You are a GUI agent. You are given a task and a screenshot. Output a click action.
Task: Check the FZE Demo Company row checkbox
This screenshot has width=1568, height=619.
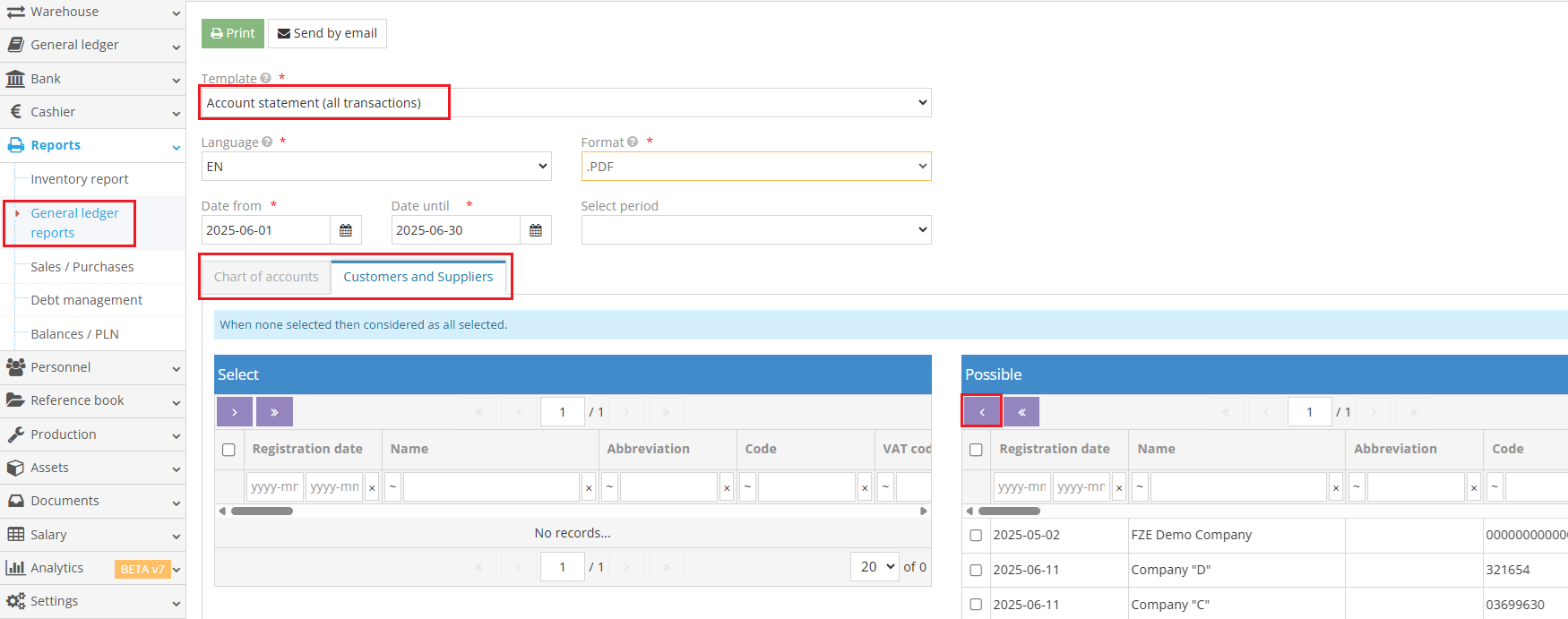coord(976,535)
